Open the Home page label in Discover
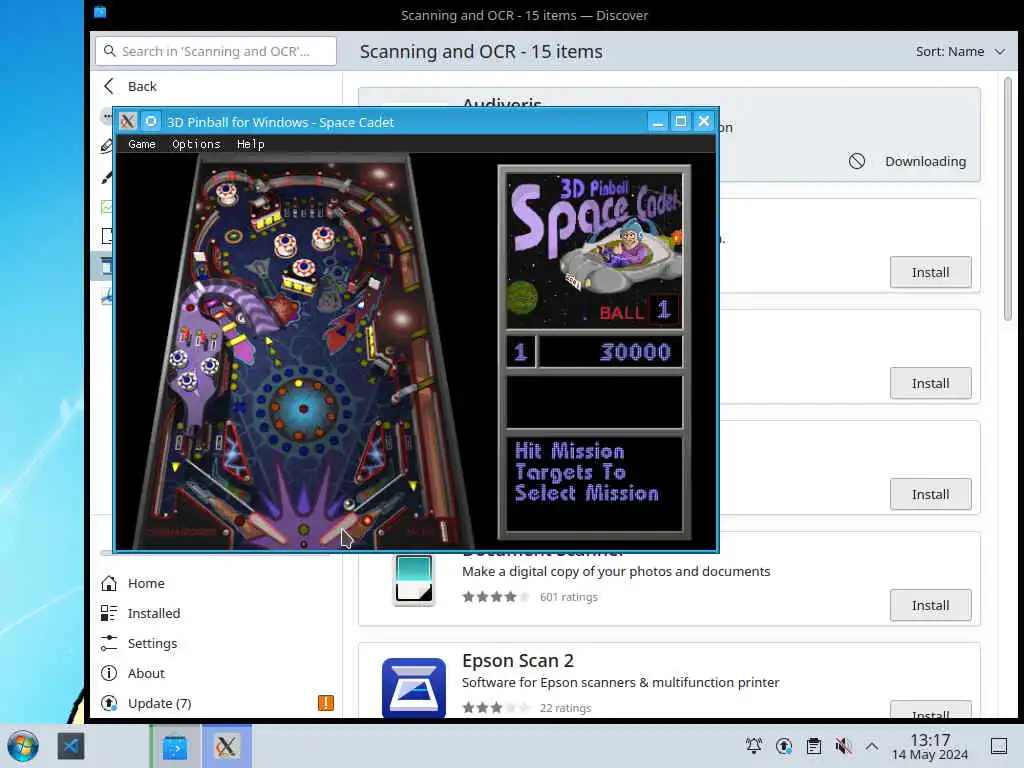 click(146, 583)
